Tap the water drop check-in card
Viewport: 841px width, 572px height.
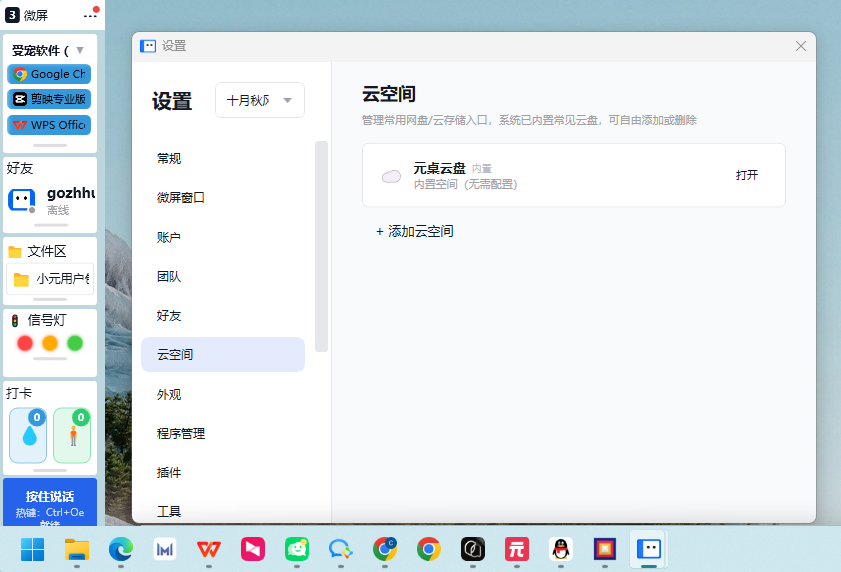coord(28,435)
